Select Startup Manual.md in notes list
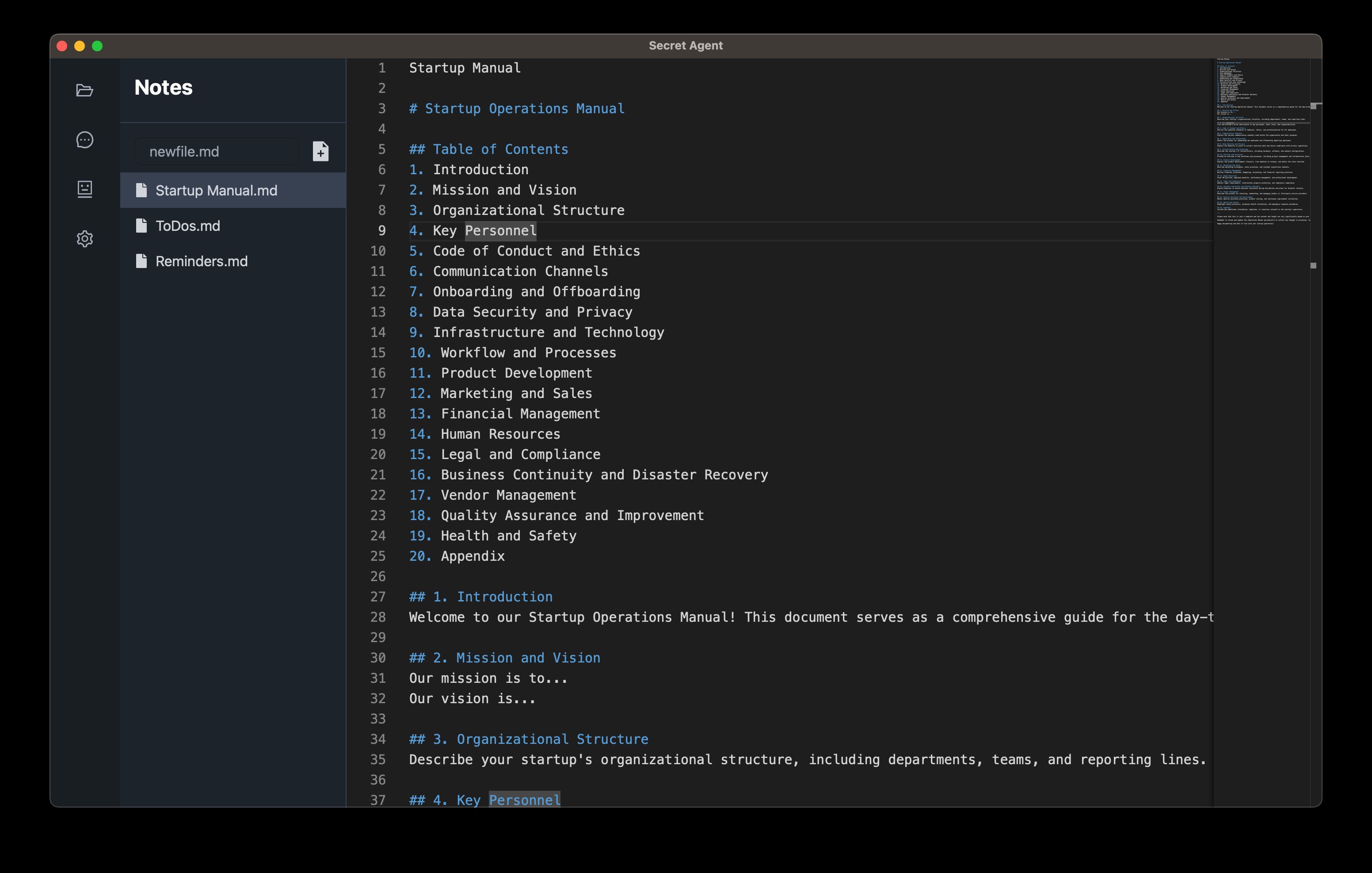1372x873 pixels. [233, 190]
